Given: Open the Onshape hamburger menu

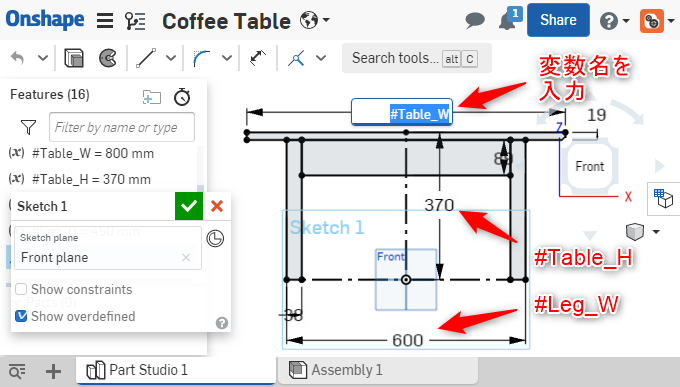Looking at the screenshot, I should (x=105, y=20).
